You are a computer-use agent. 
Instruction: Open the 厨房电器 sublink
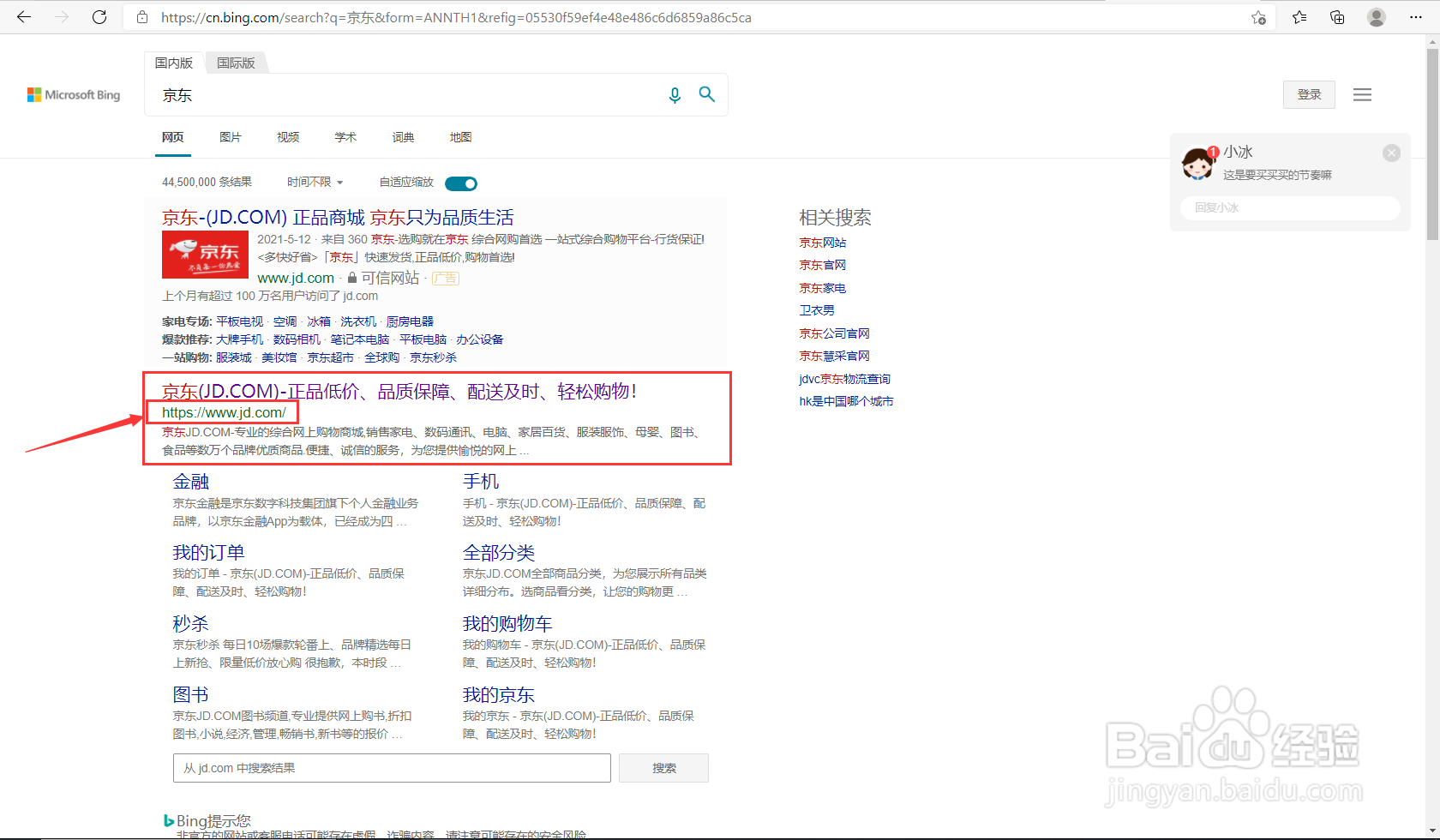pyautogui.click(x=410, y=321)
